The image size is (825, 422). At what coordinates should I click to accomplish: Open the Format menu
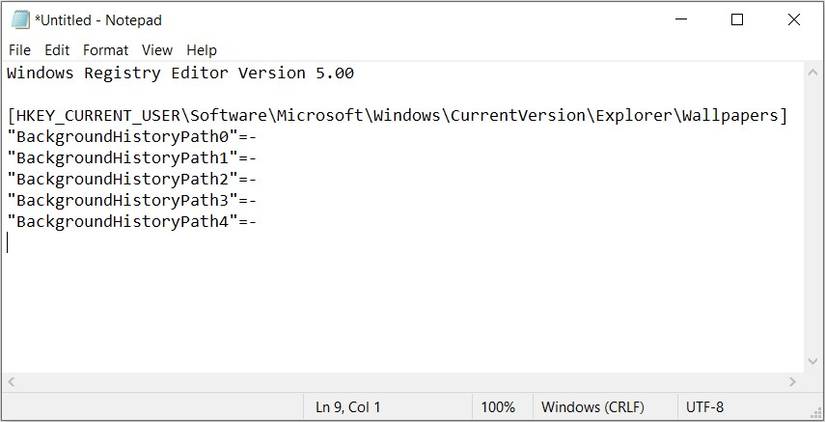(x=106, y=50)
